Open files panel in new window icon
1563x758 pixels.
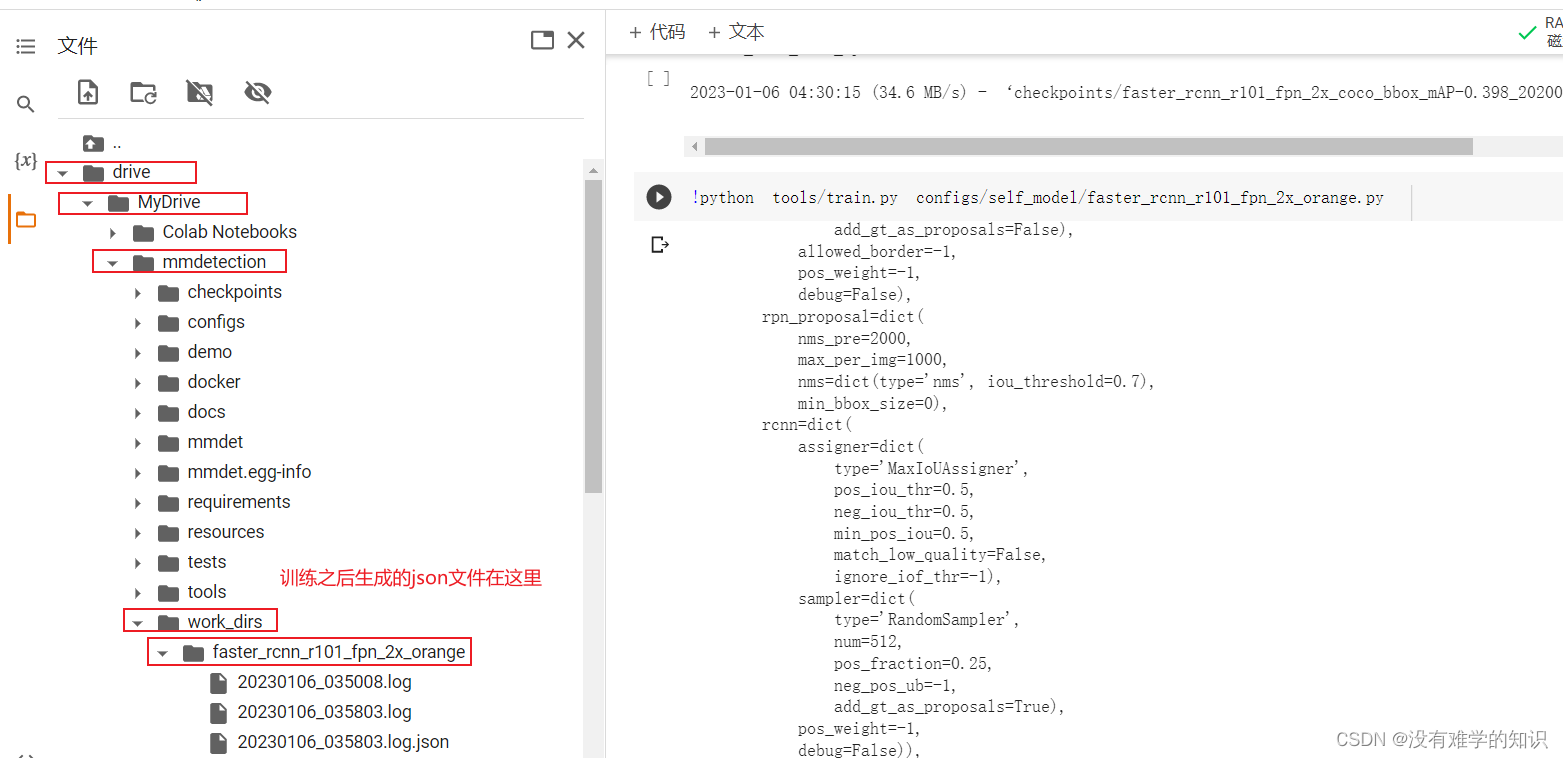point(542,40)
